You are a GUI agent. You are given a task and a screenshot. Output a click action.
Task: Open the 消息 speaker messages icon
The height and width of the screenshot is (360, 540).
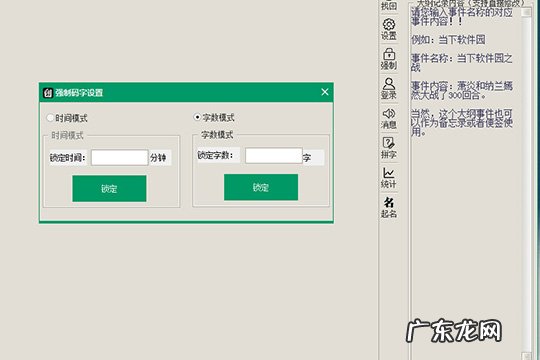pyautogui.click(x=389, y=118)
